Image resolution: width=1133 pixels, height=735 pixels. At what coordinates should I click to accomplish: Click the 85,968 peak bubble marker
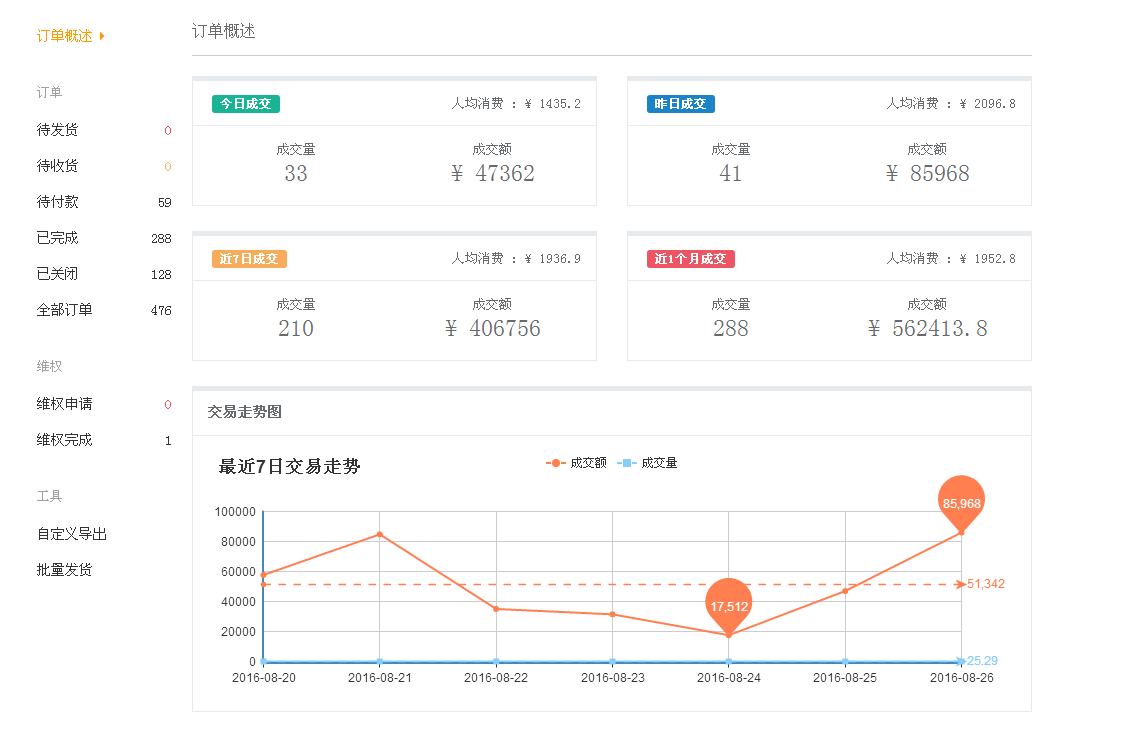[x=959, y=504]
